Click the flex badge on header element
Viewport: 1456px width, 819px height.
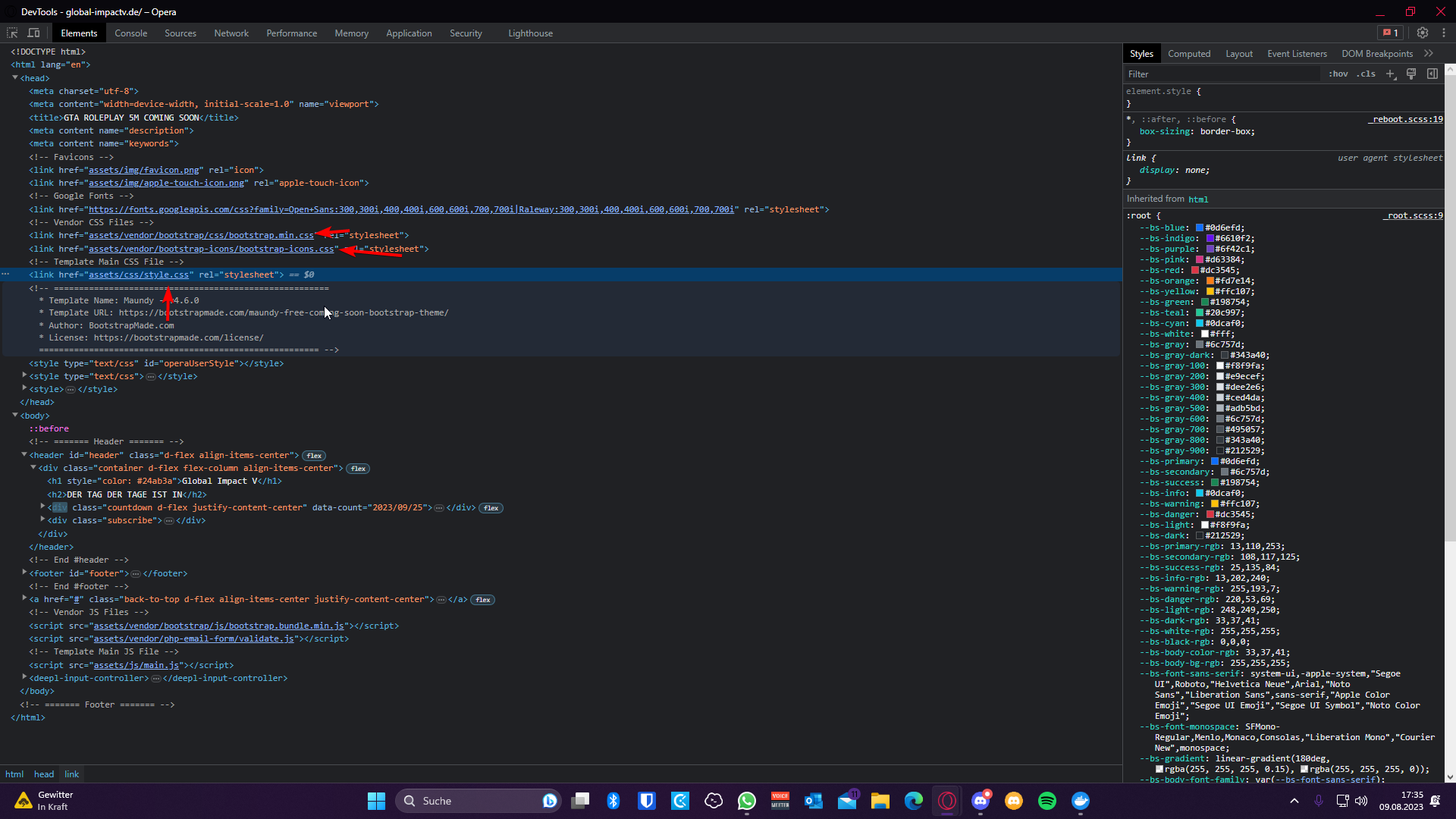click(314, 456)
